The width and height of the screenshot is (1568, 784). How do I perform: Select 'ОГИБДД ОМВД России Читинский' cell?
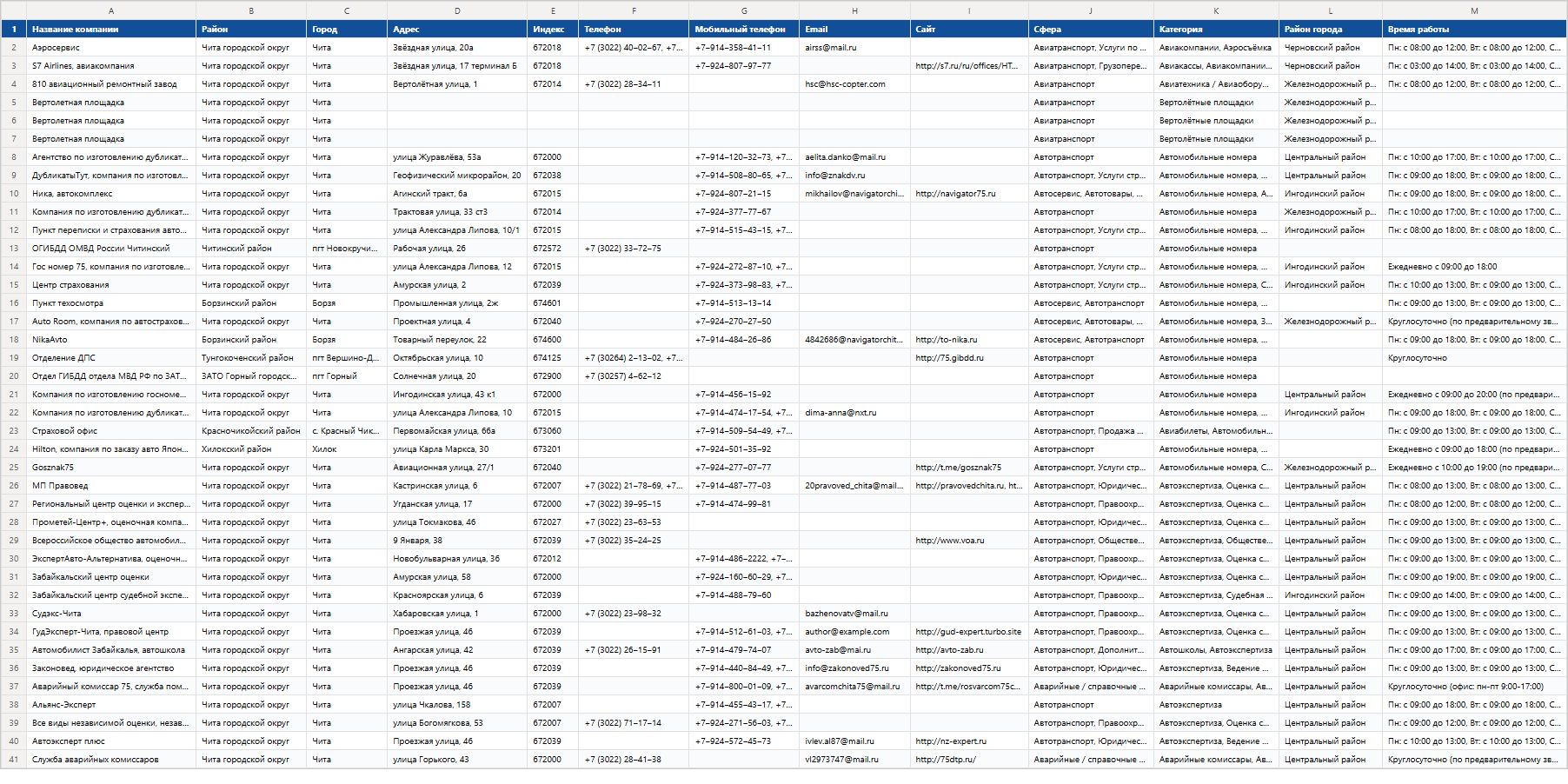click(111, 248)
